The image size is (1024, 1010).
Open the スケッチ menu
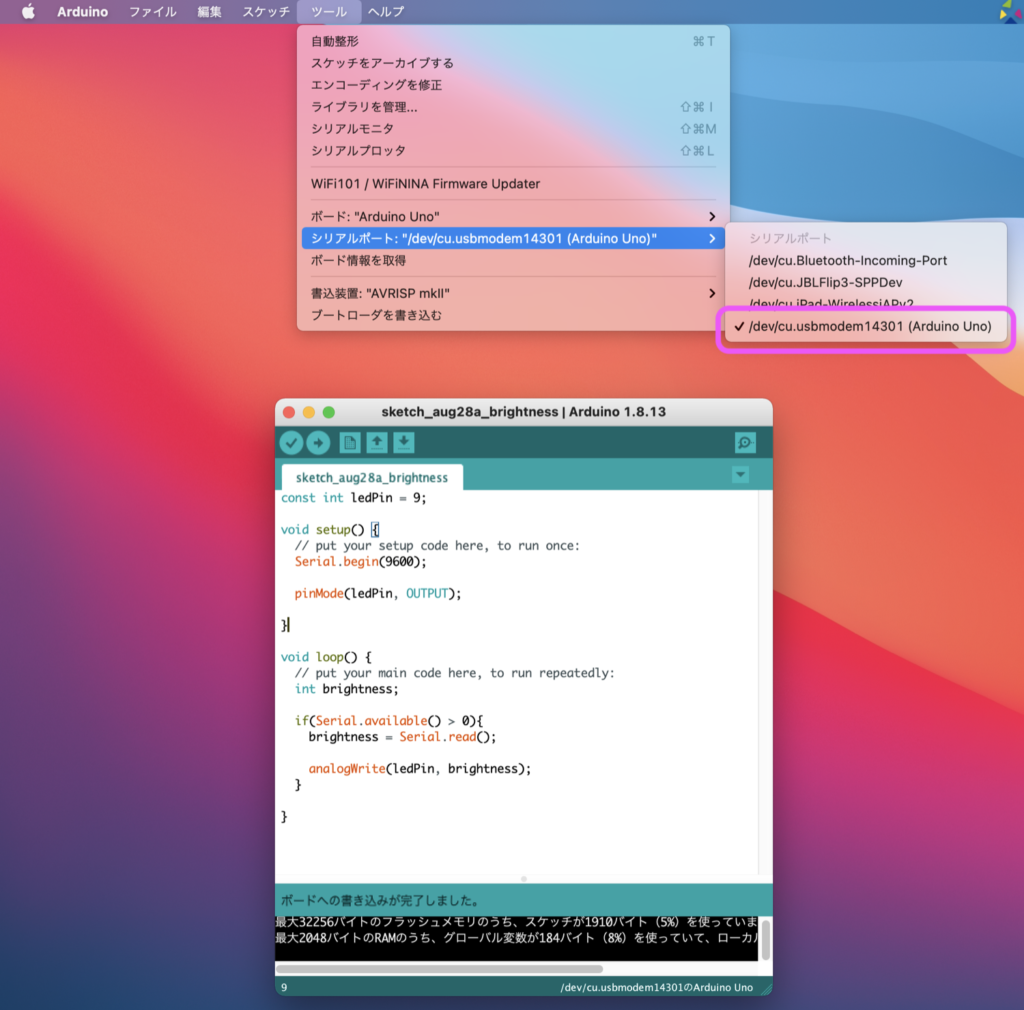coord(266,12)
